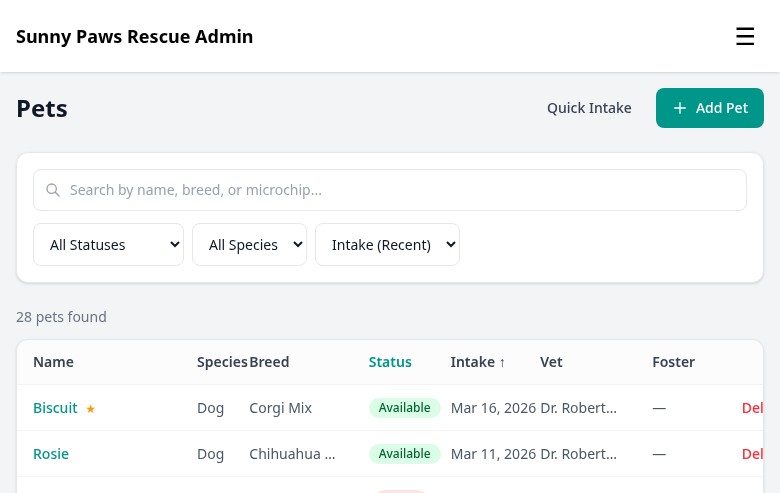Open the Biscuit pet record
Image resolution: width=780 pixels, height=493 pixels.
coord(55,408)
